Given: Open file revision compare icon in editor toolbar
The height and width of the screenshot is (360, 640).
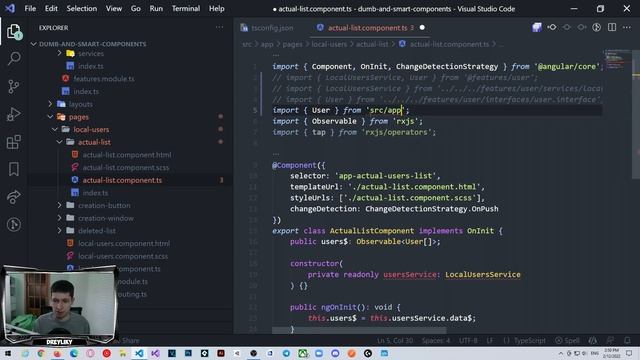Looking at the screenshot, I should point(552,27).
